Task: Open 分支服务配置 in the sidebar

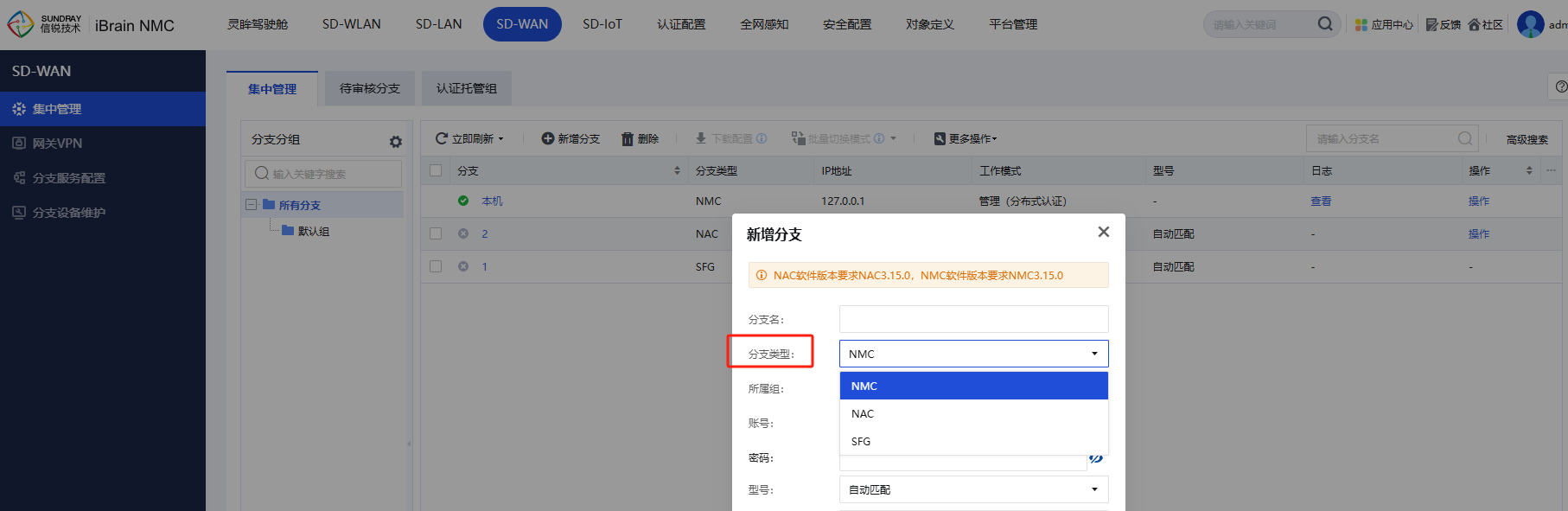Action: click(103, 178)
